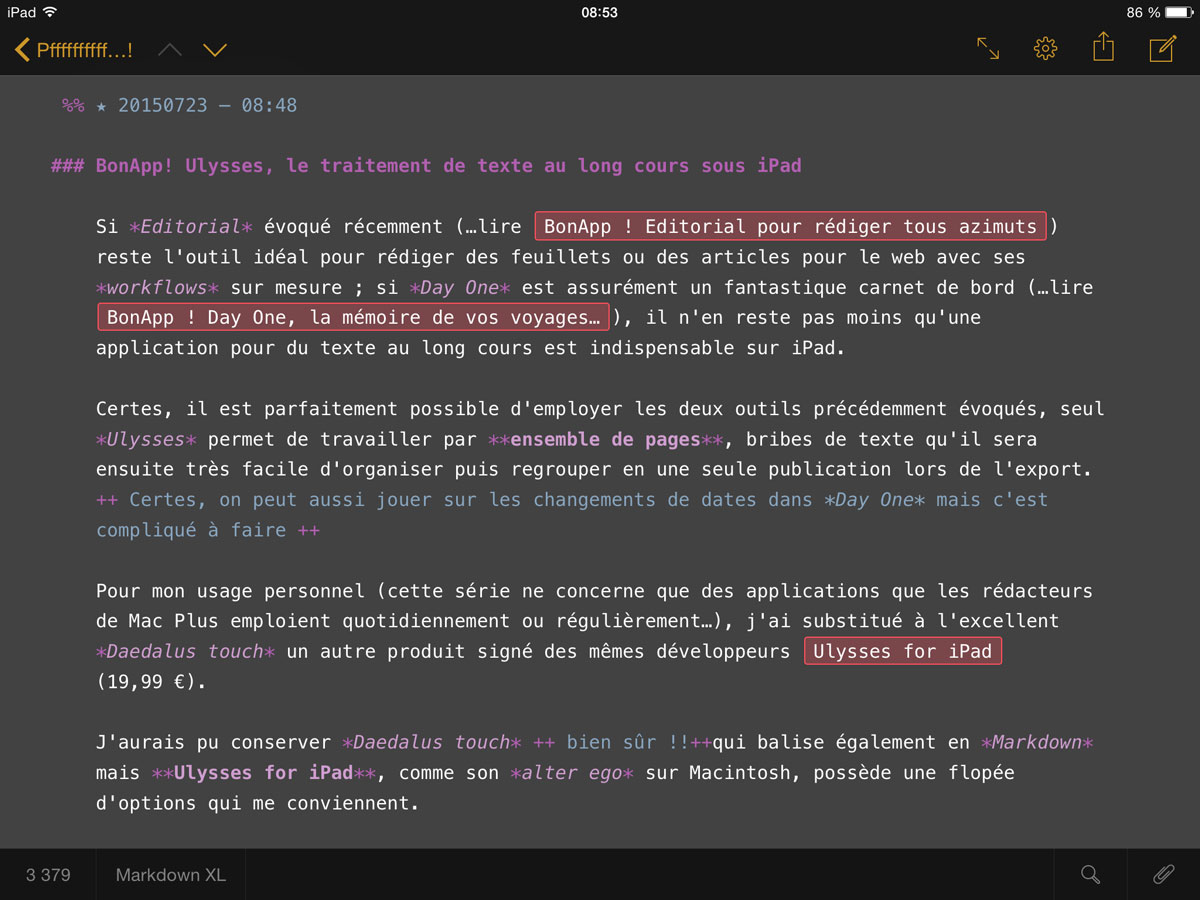
Task: Tap the Wi-Fi indicator in status bar
Action: click(x=50, y=12)
